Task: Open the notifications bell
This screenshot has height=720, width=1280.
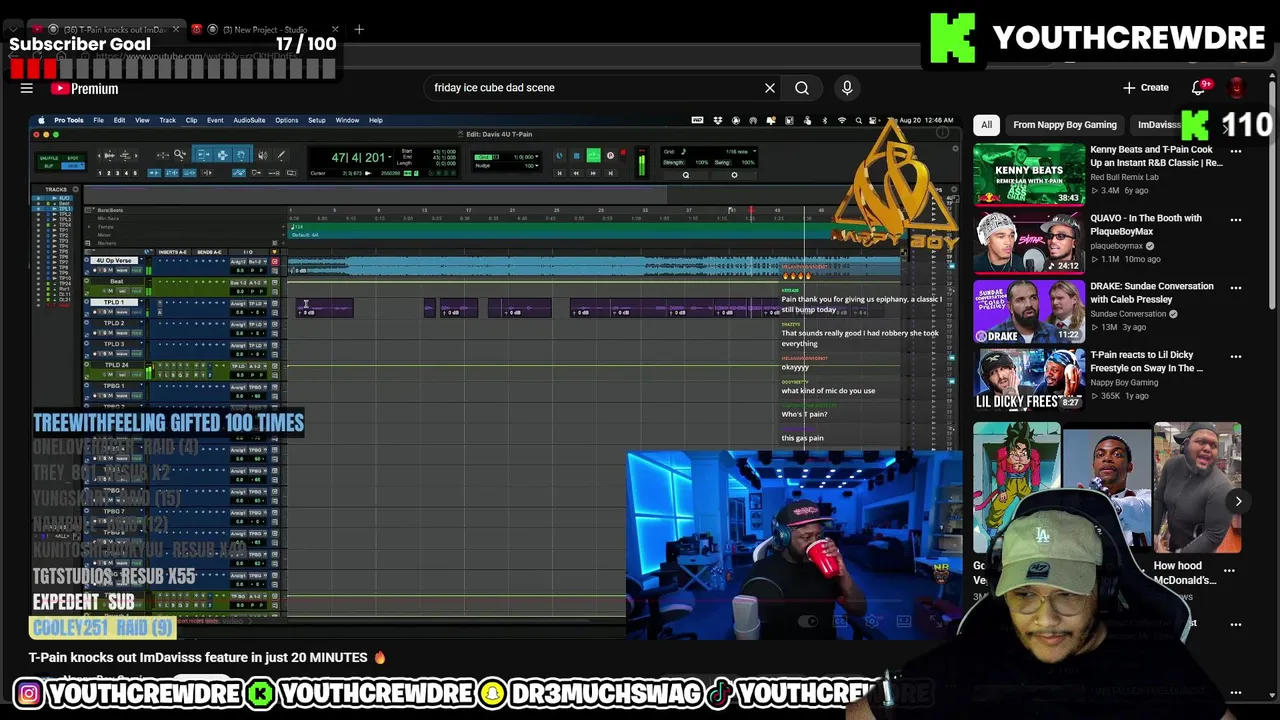Action: coord(1199,88)
